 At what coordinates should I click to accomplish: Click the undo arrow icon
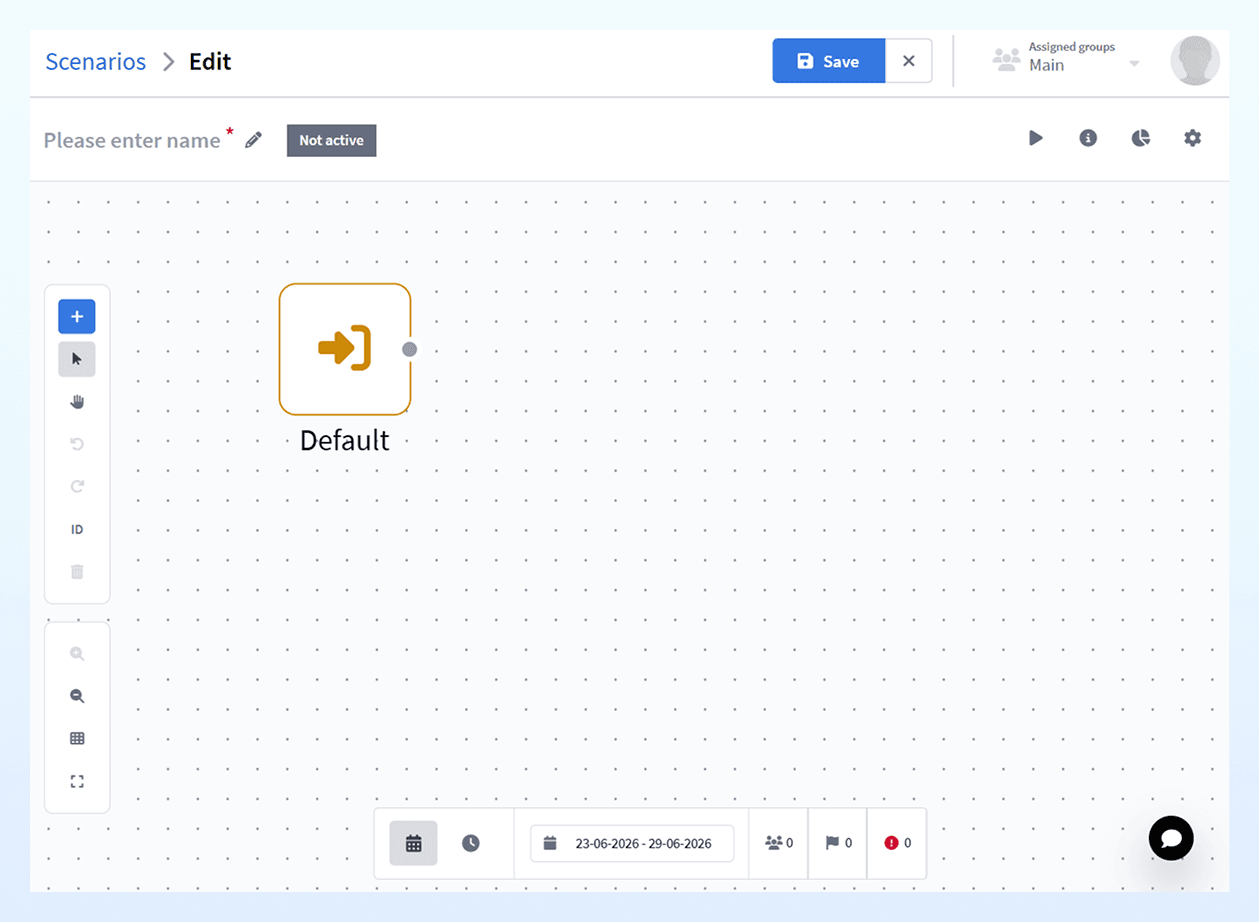[x=77, y=444]
